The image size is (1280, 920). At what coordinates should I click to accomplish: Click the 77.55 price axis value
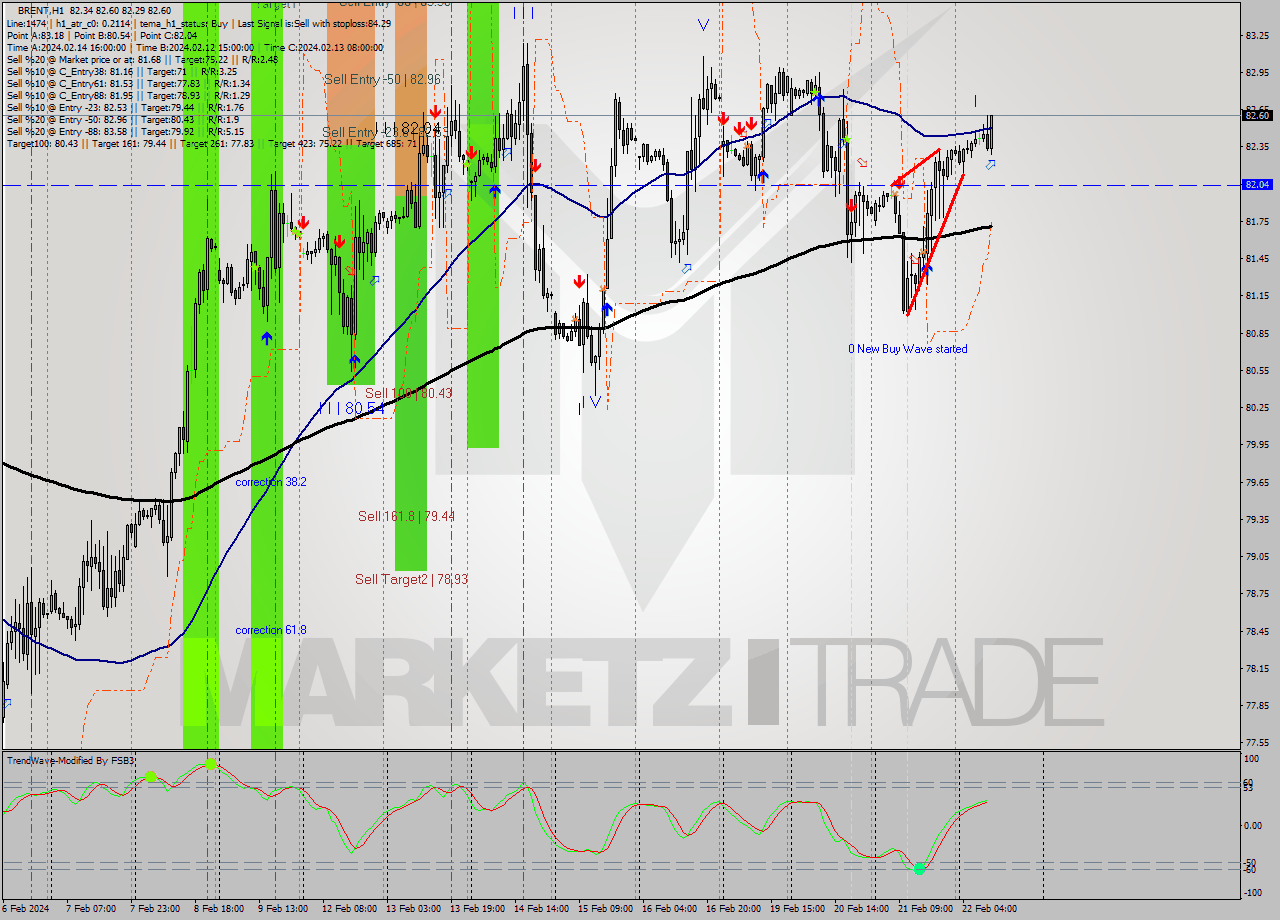(1258, 743)
